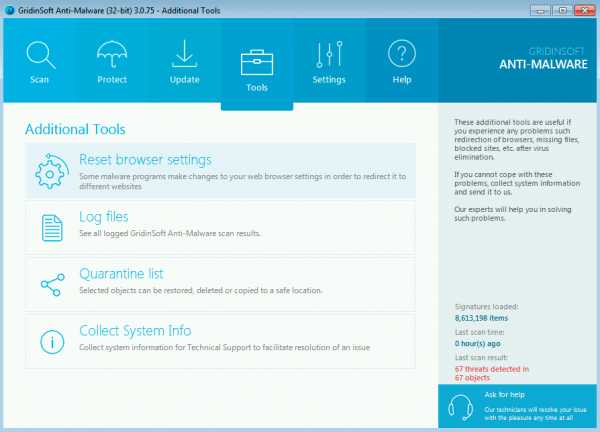This screenshot has width=600, height=432.
Task: Open the Collect System Info tool
Action: click(220, 341)
